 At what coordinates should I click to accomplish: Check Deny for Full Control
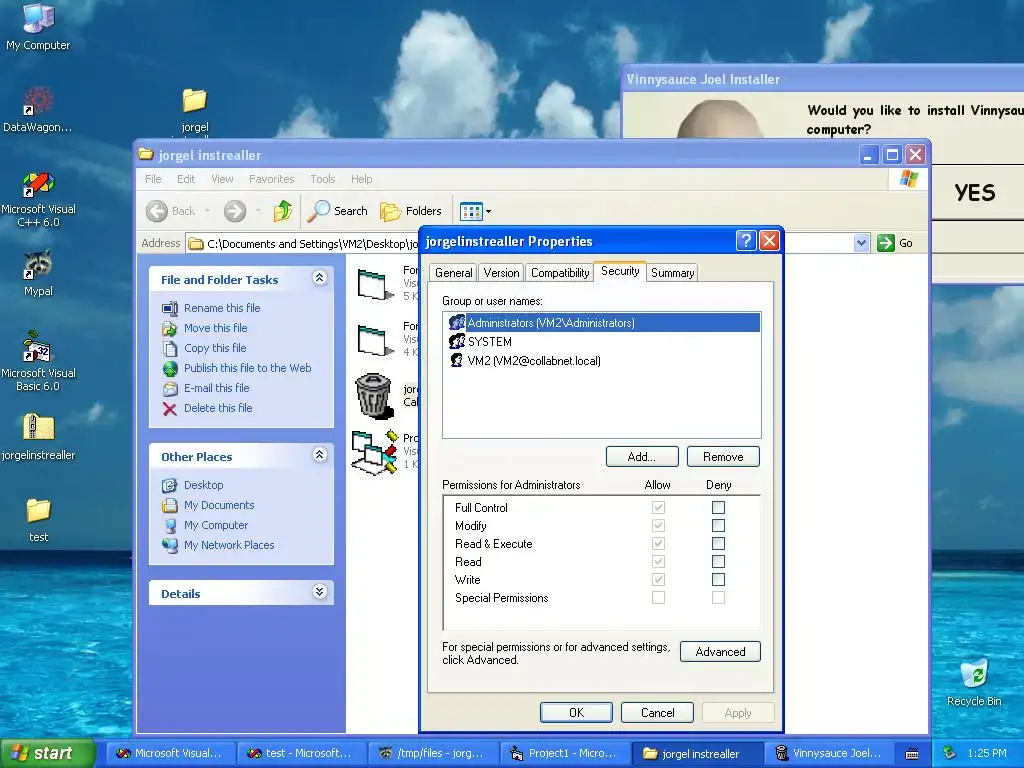[x=718, y=507]
